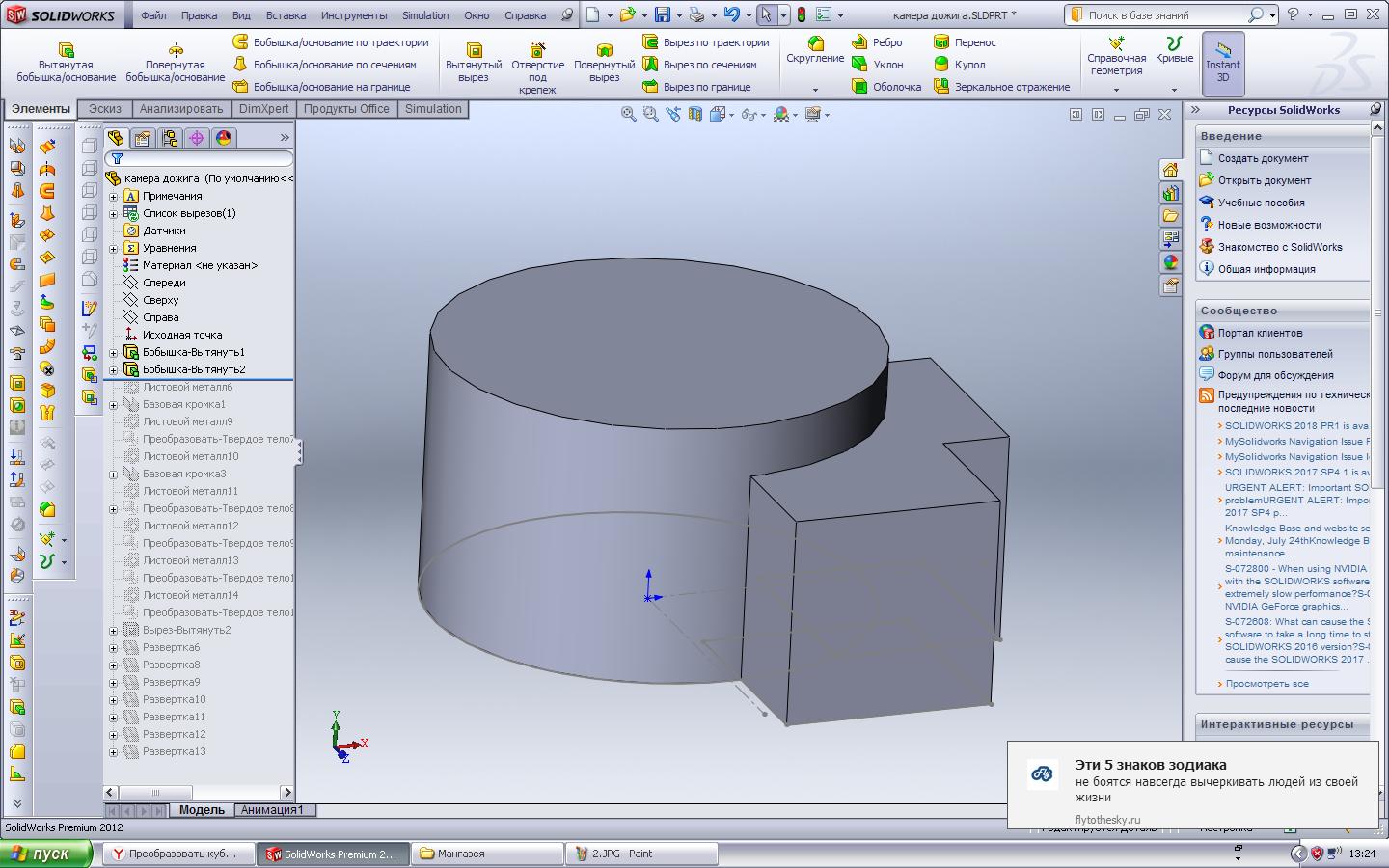Viewport: 1389px width, 868px height.
Task: Expand the Список вырезов(1) node
Action: click(x=113, y=213)
